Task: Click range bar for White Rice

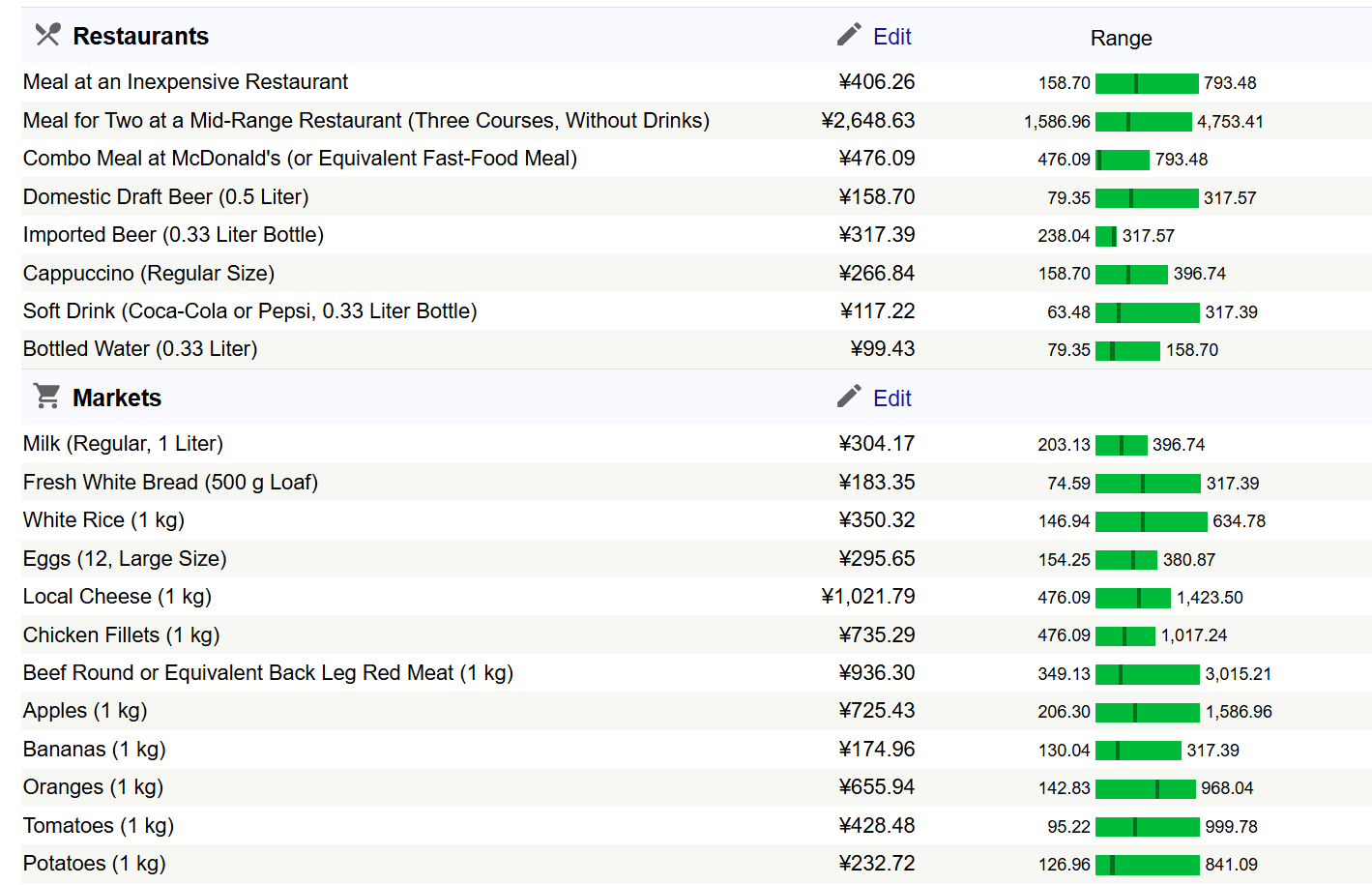Action: click(1152, 521)
